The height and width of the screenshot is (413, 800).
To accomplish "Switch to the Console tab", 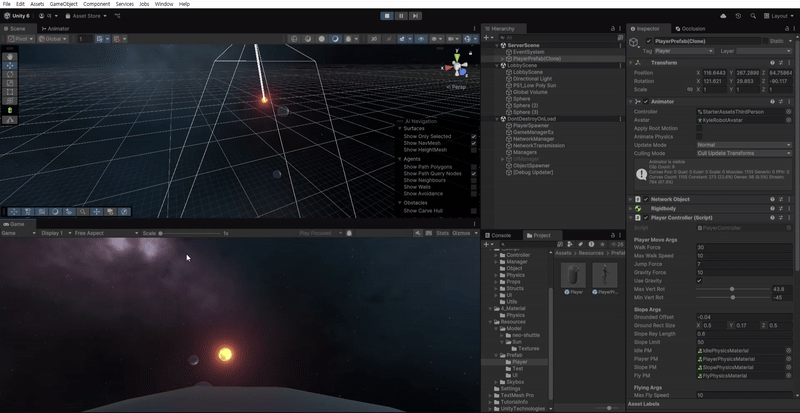I will coord(500,235).
